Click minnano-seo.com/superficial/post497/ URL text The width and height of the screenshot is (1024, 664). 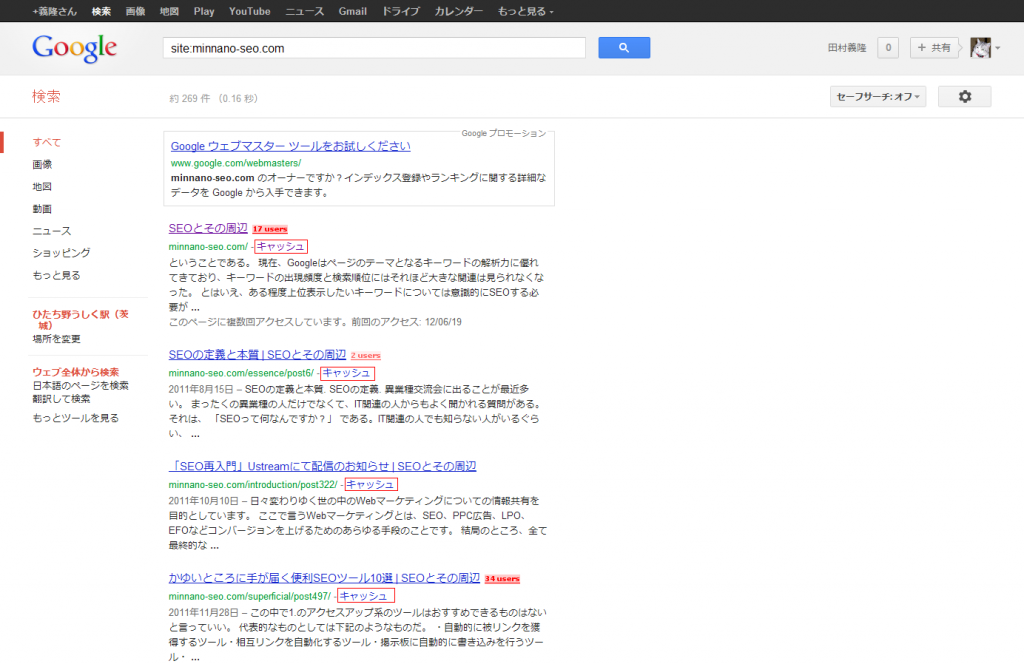pos(249,597)
